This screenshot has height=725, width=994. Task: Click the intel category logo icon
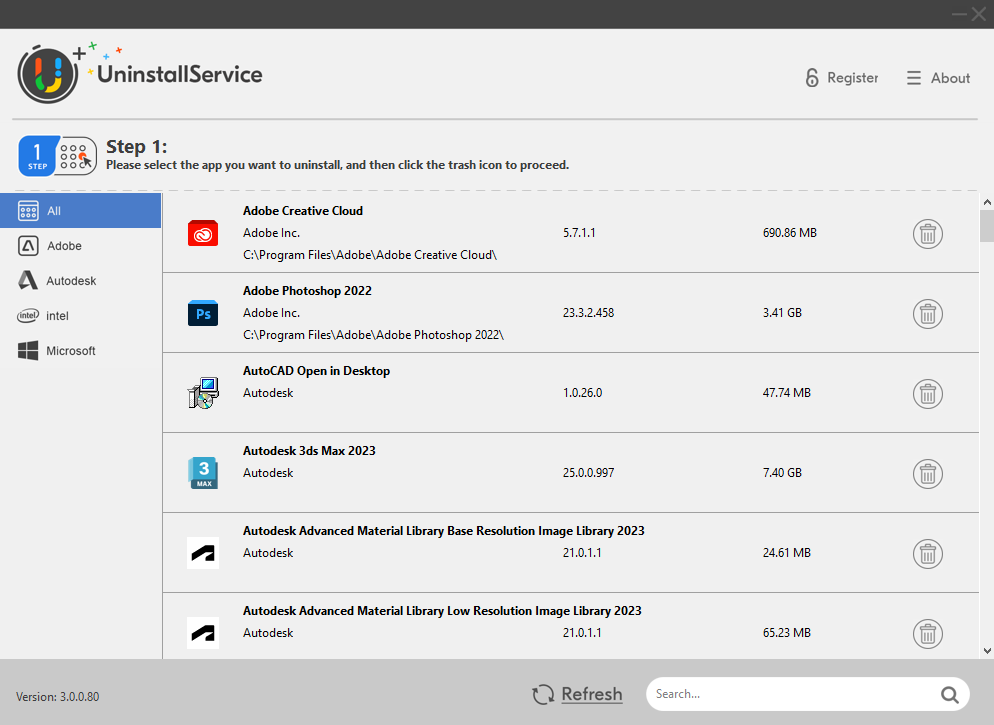point(28,316)
